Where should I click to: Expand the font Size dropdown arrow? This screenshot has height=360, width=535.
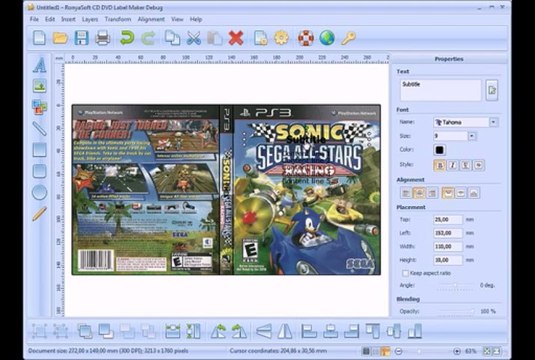point(472,136)
